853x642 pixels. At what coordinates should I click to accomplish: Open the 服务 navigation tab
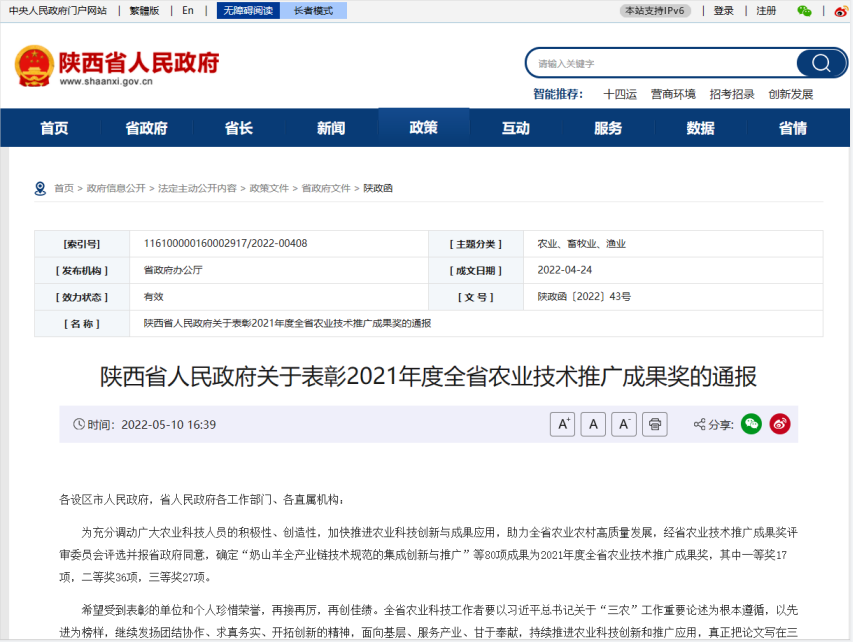(x=608, y=128)
